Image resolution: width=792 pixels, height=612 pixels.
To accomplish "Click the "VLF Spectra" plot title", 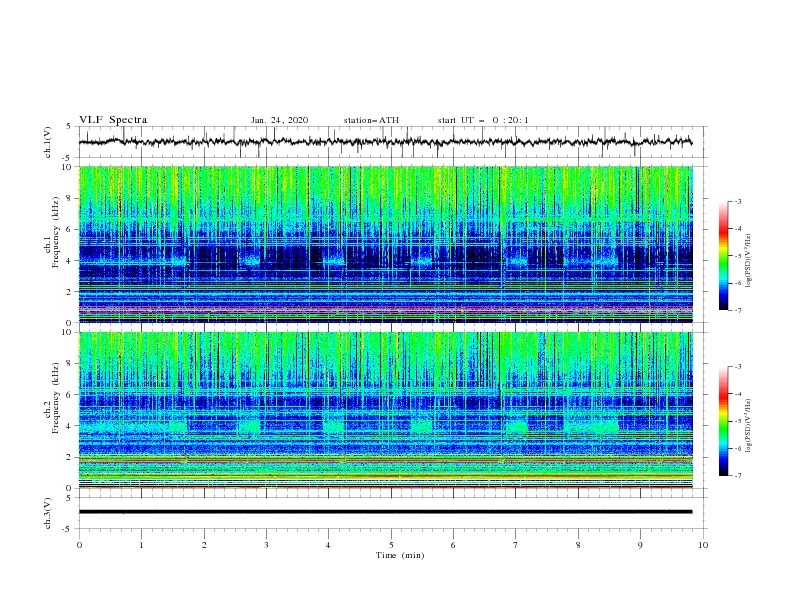I will (x=113, y=120).
